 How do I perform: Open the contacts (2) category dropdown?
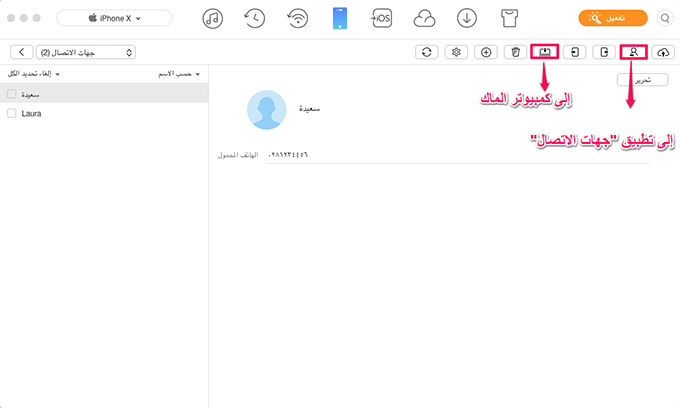click(86, 52)
